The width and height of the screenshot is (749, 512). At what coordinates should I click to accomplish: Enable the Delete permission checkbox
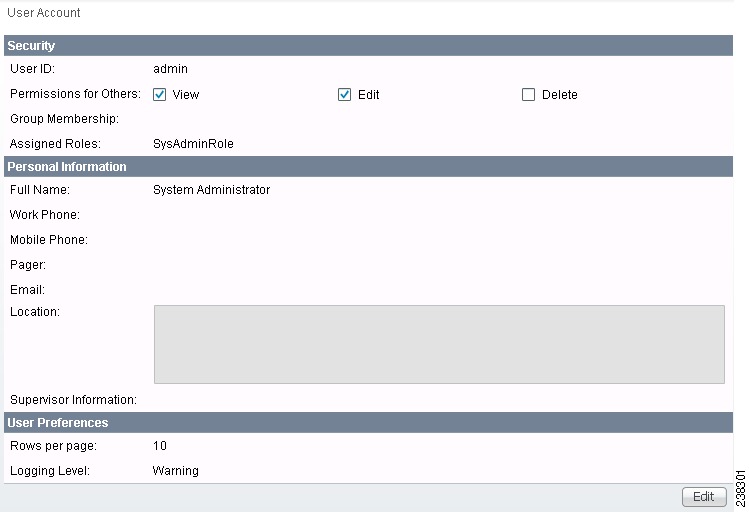(x=528, y=95)
